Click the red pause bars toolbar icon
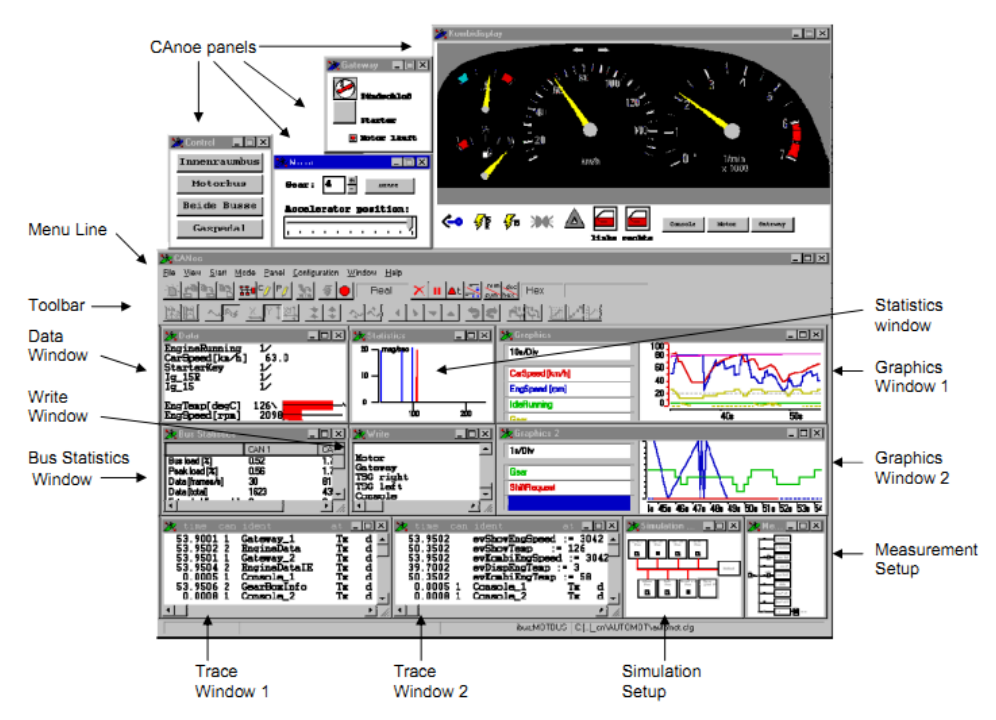This screenshot has height=720, width=996. [x=437, y=291]
